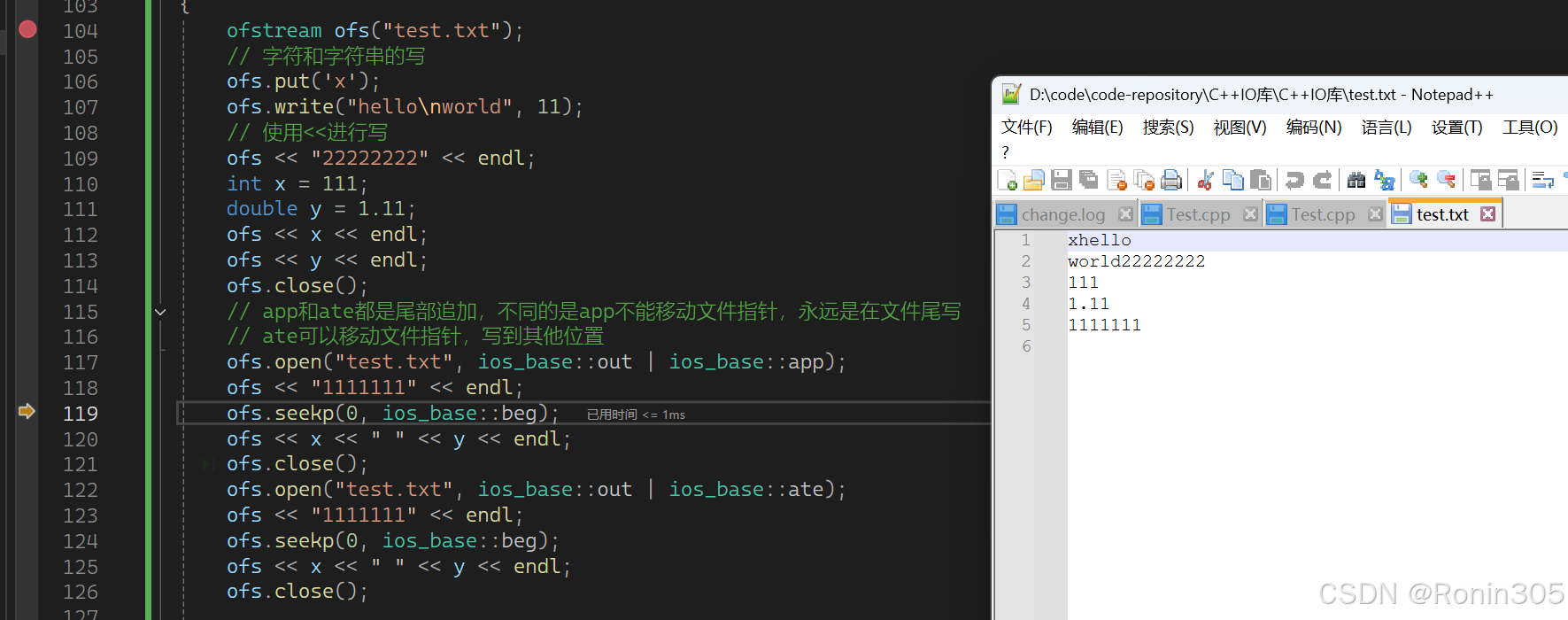The width and height of the screenshot is (1568, 620).
Task: Click line 1 text 'xhello' in Notepad++
Action: (1100, 240)
